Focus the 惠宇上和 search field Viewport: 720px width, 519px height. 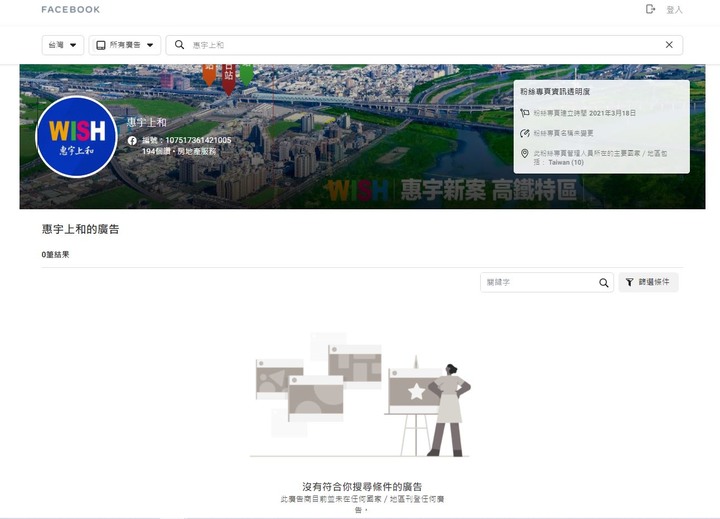tap(424, 45)
